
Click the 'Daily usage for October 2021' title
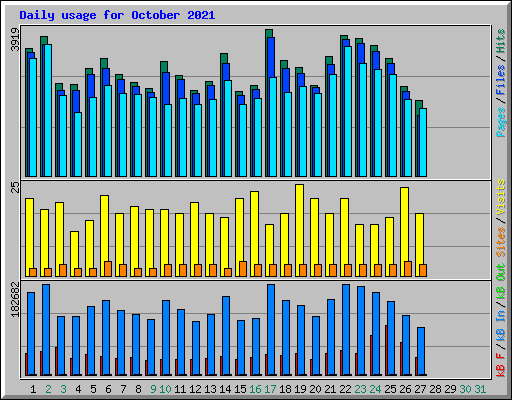(x=117, y=15)
